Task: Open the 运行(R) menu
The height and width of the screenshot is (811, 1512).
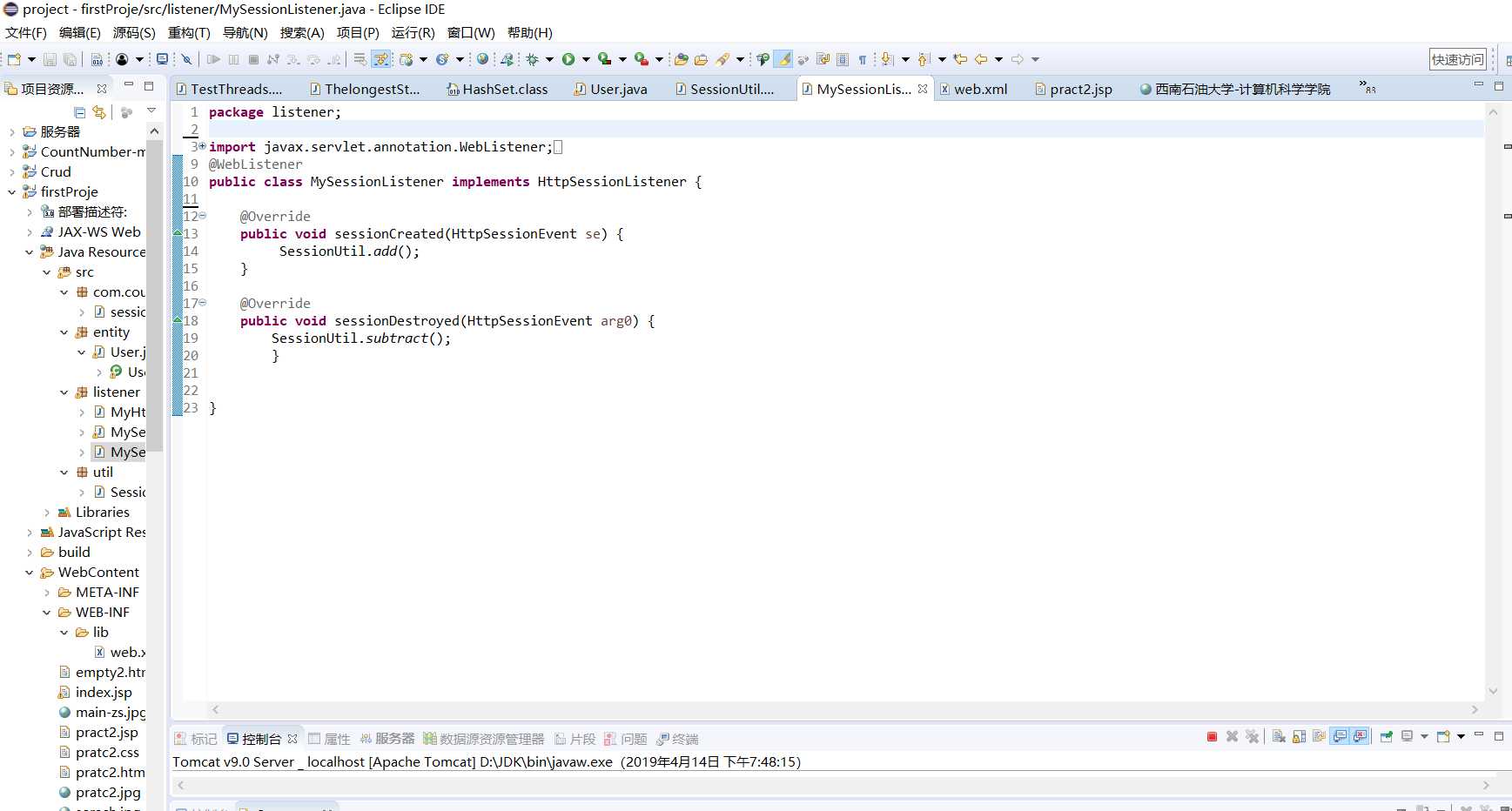Action: [x=413, y=32]
